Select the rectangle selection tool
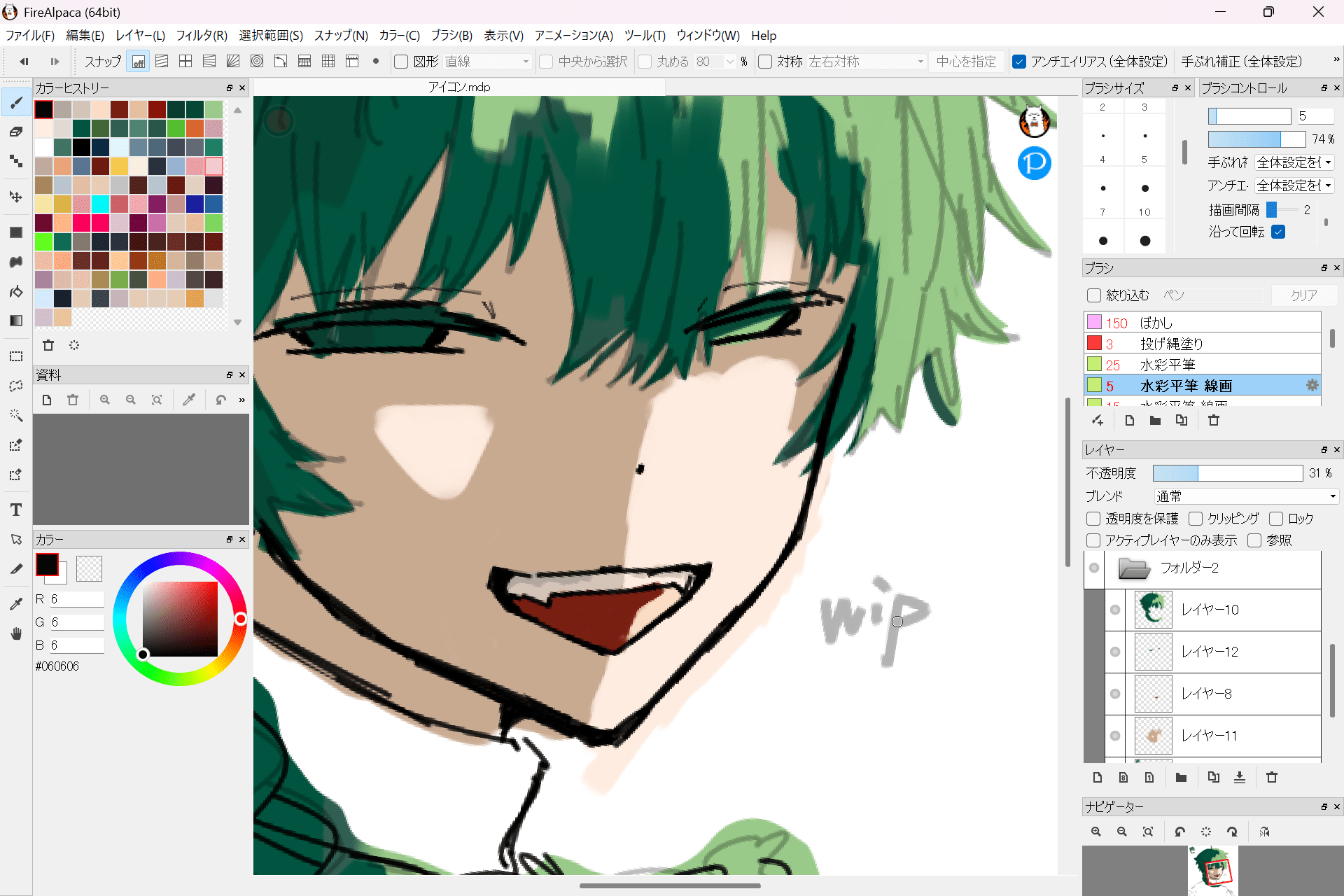This screenshot has height=896, width=1344. [16, 356]
